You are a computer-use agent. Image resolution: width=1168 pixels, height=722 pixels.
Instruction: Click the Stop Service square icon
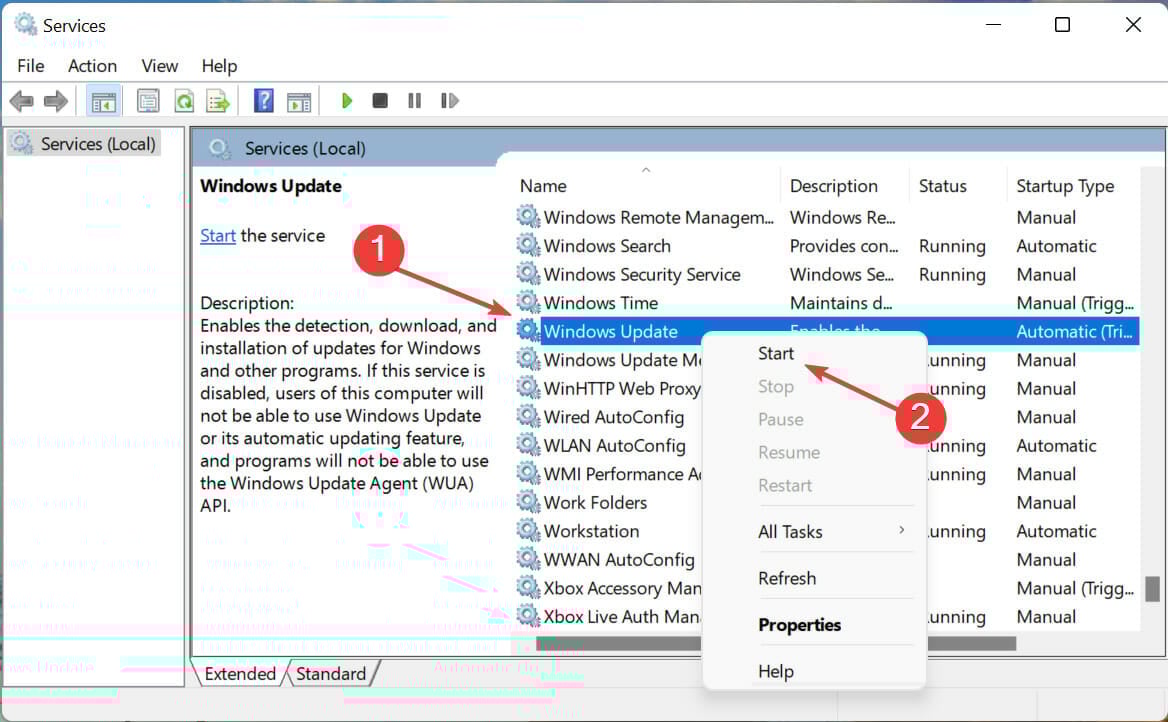(380, 100)
